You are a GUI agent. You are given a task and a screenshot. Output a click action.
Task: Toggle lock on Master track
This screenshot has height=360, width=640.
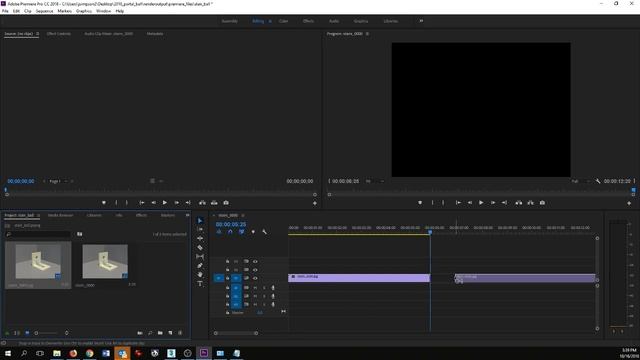[x=227, y=313]
